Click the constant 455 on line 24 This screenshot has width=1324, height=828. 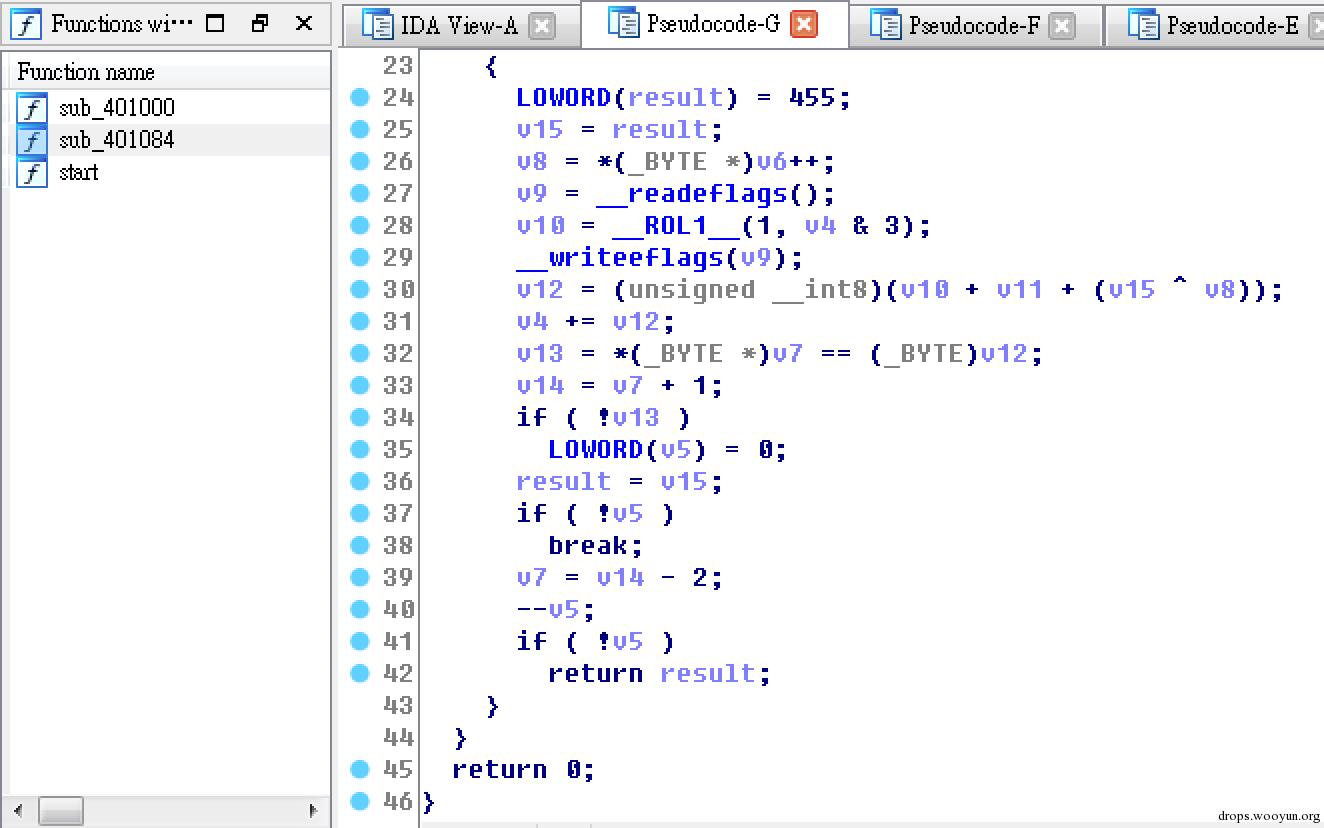click(812, 98)
